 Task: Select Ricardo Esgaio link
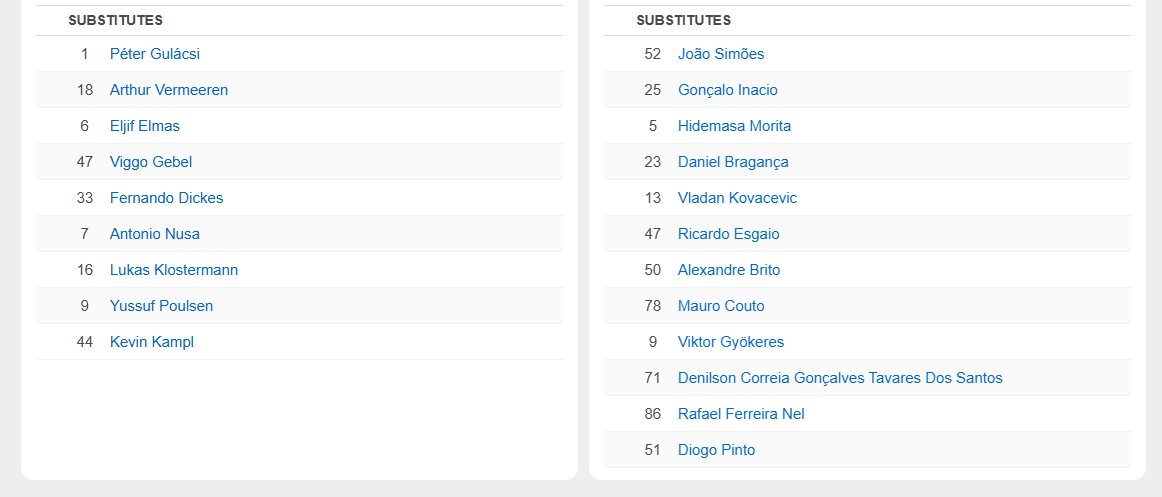729,234
